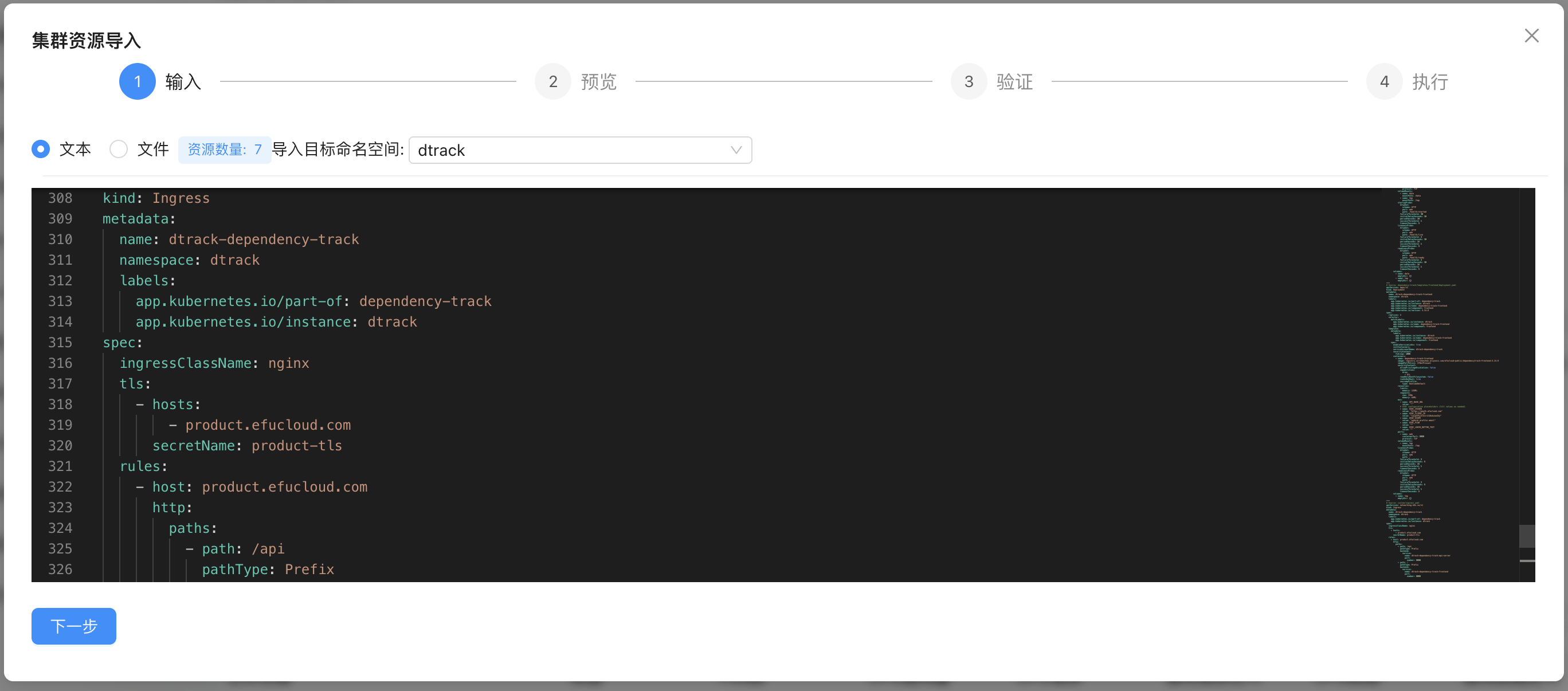Click line number 321 beside rules
Viewport: 1568px width, 691px height.
(x=60, y=466)
